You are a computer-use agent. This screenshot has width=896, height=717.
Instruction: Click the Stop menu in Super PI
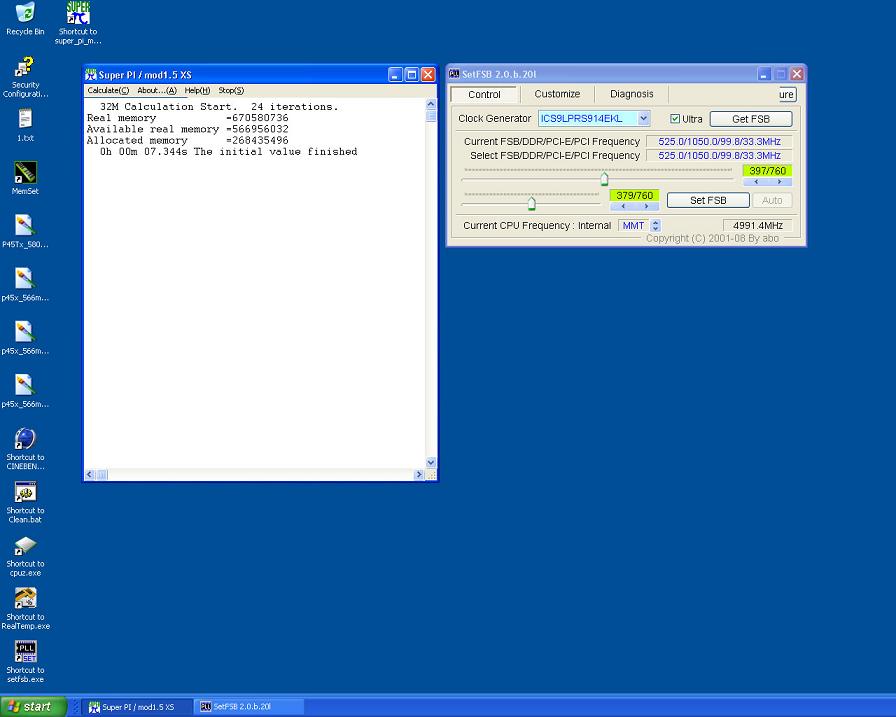point(231,90)
